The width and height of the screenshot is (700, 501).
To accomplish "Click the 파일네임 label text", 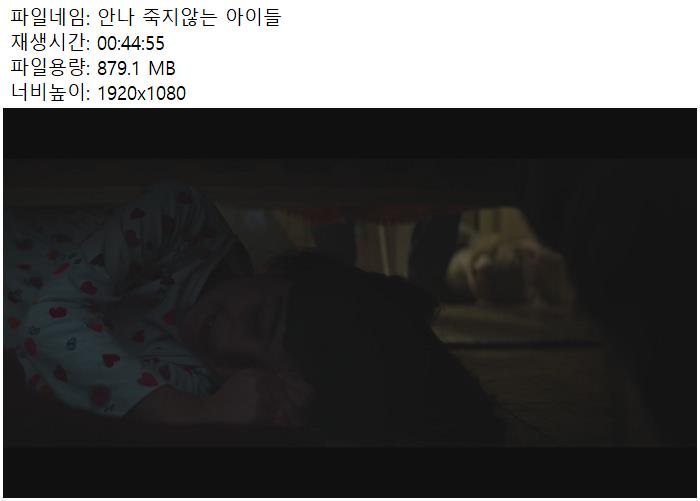I will (50, 17).
